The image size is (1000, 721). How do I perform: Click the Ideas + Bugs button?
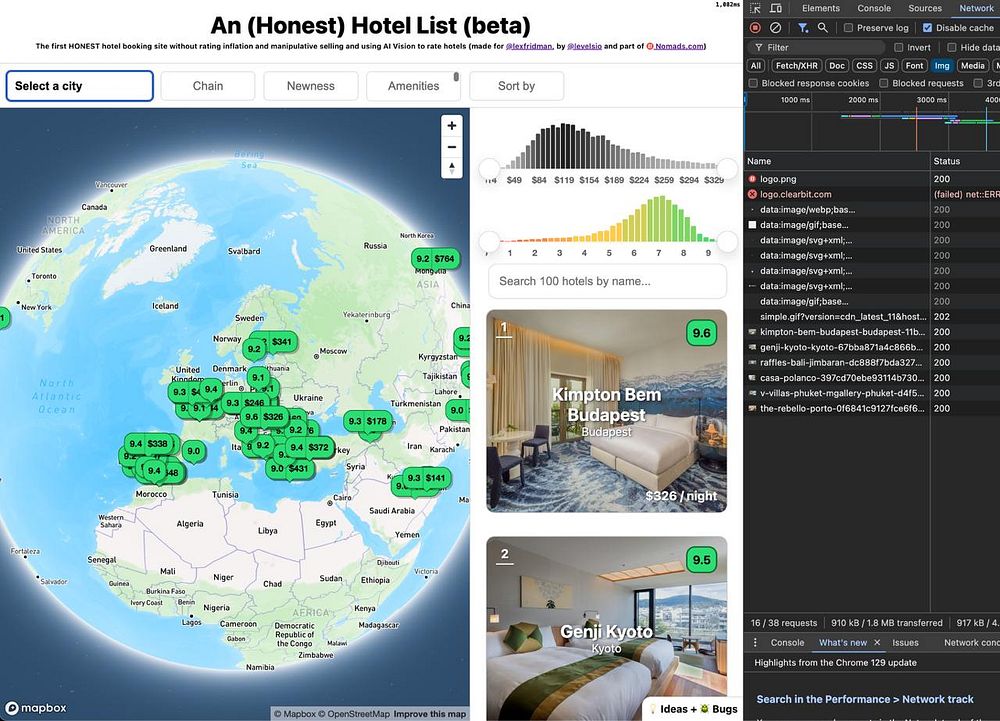coord(693,709)
